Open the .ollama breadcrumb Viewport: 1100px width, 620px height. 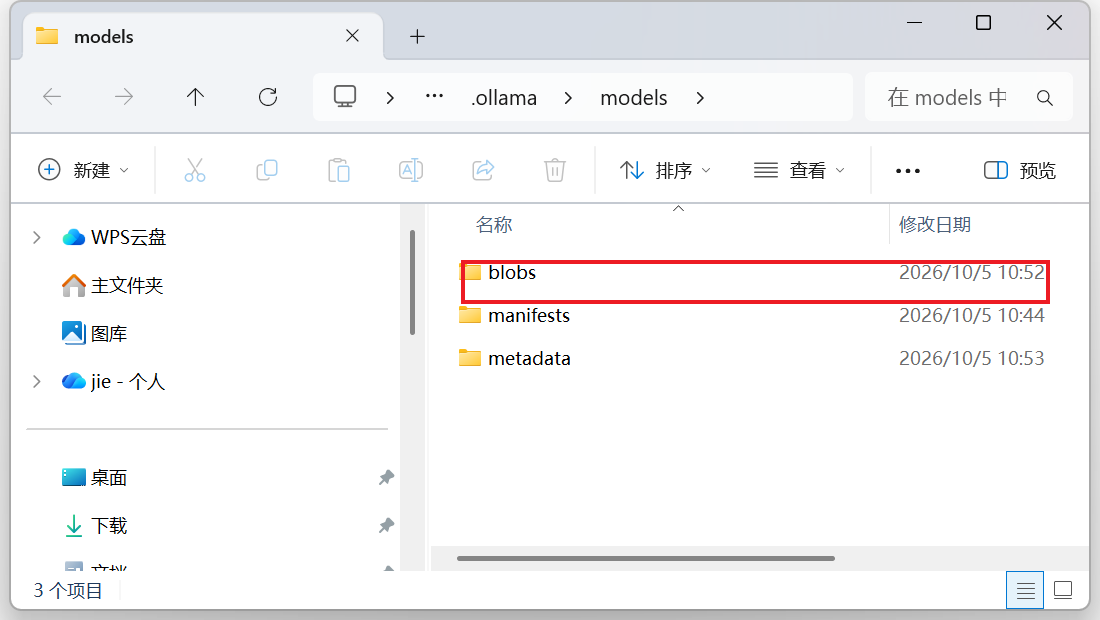[504, 97]
